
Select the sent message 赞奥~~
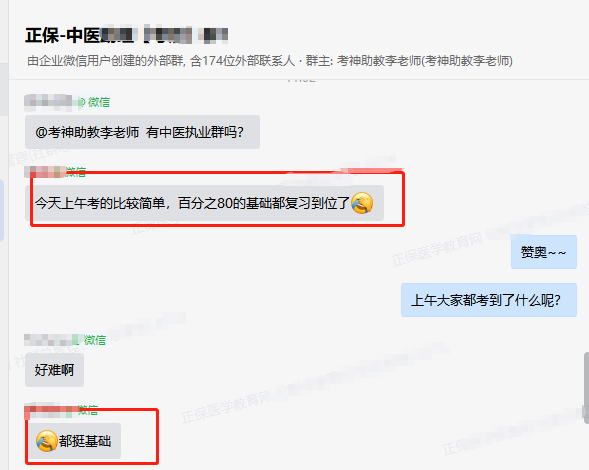[x=544, y=252]
